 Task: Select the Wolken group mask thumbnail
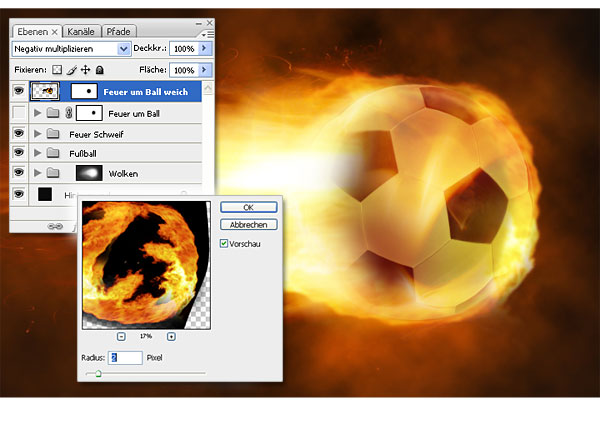(x=89, y=173)
